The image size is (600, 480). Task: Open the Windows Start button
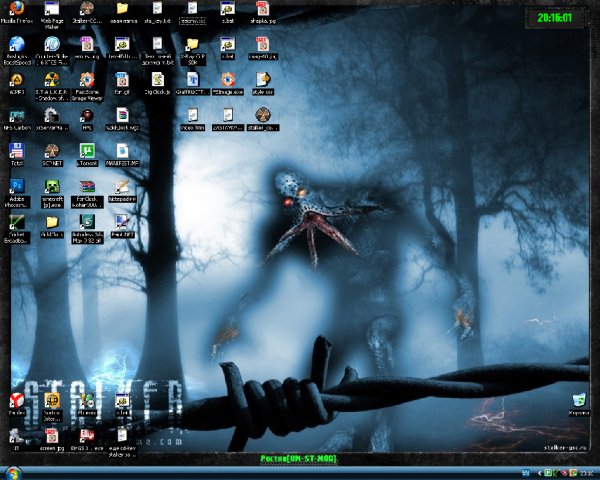(13, 473)
